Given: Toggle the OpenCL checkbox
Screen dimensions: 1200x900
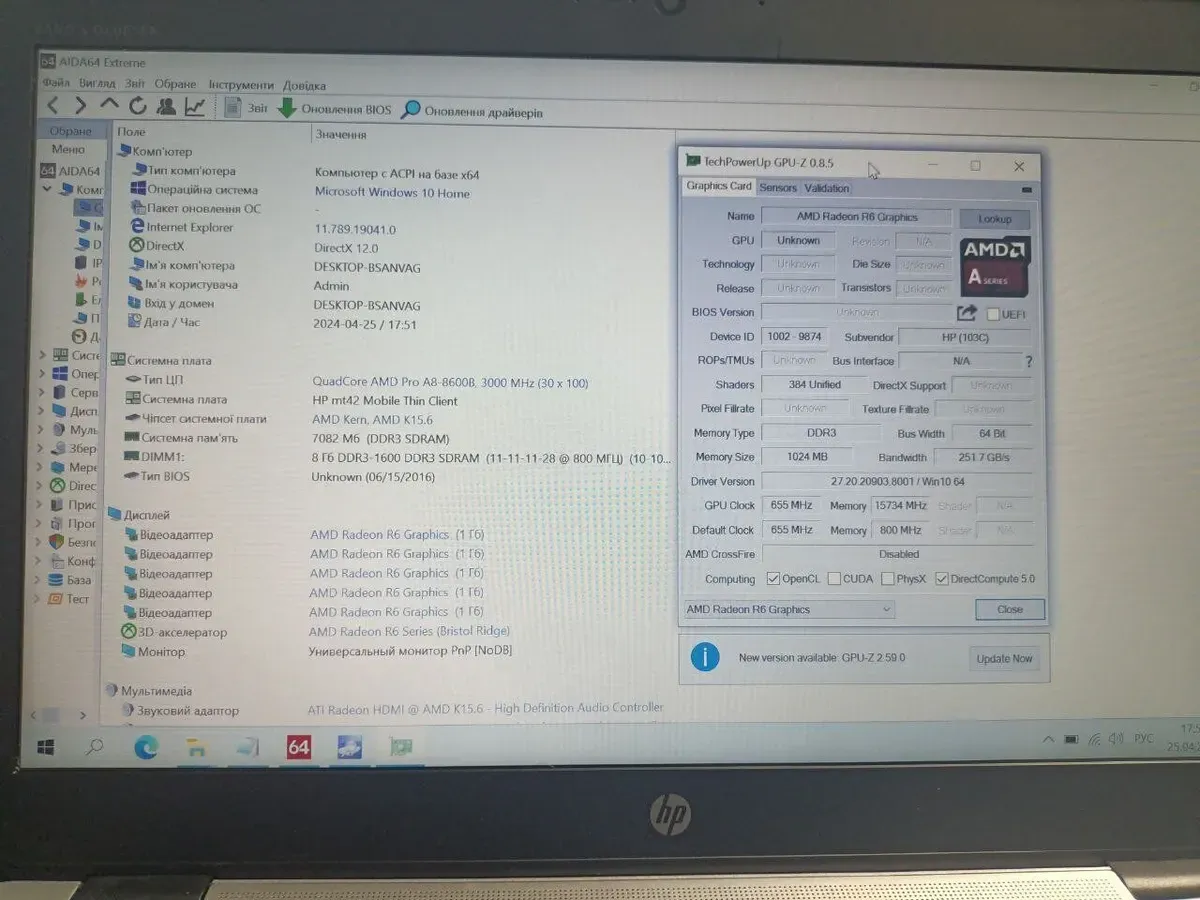Looking at the screenshot, I should point(773,579).
